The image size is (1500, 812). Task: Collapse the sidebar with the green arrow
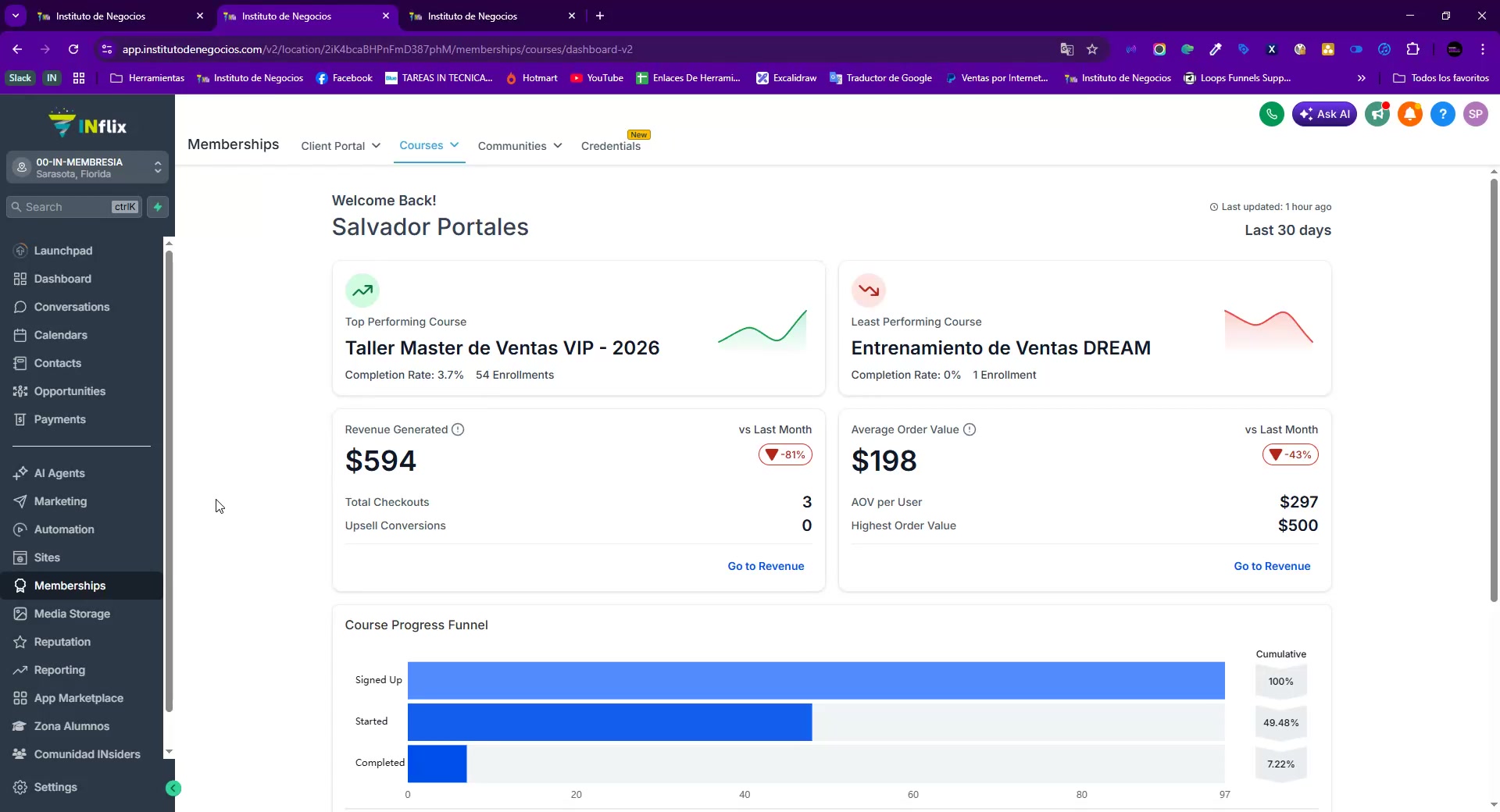[173, 789]
